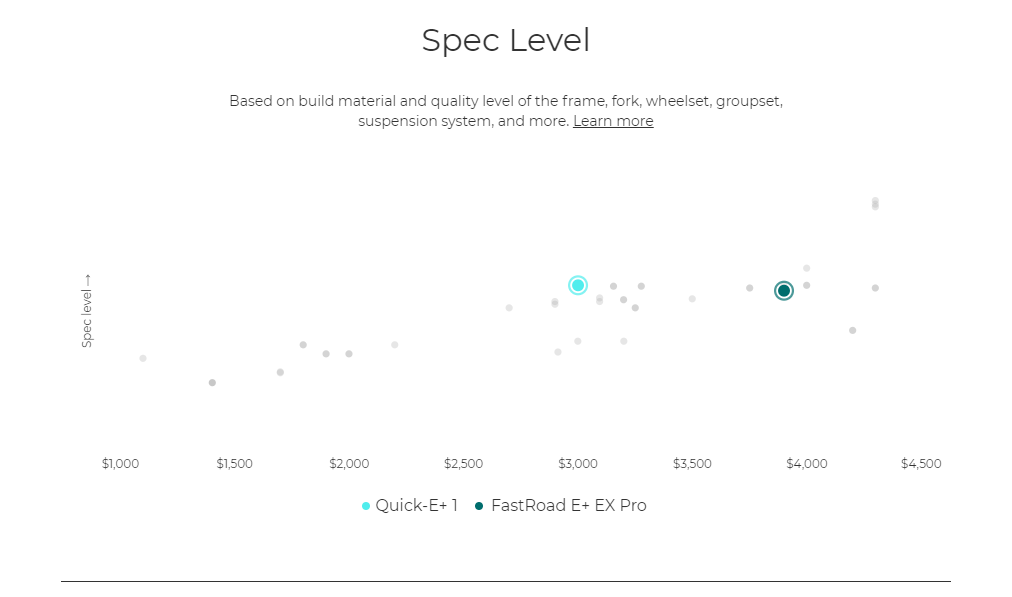Click the gray dot at $3,500

click(x=692, y=298)
